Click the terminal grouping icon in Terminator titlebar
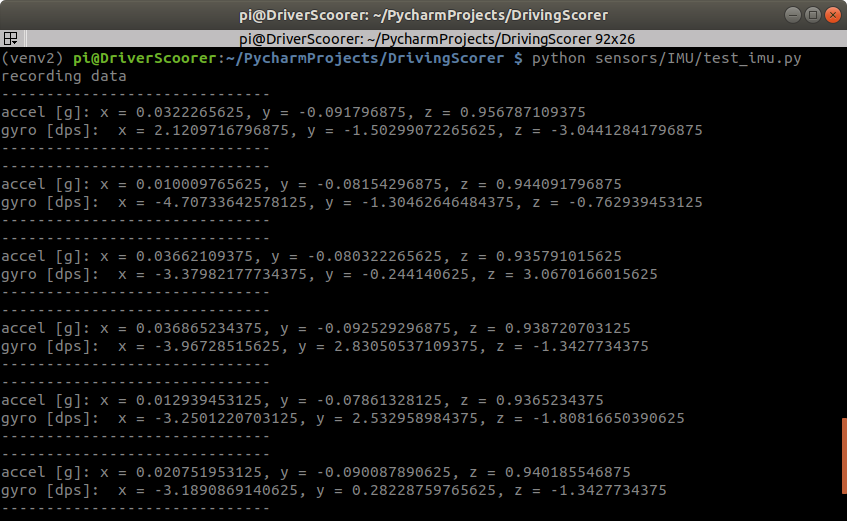The height and width of the screenshot is (521, 847). (10, 40)
